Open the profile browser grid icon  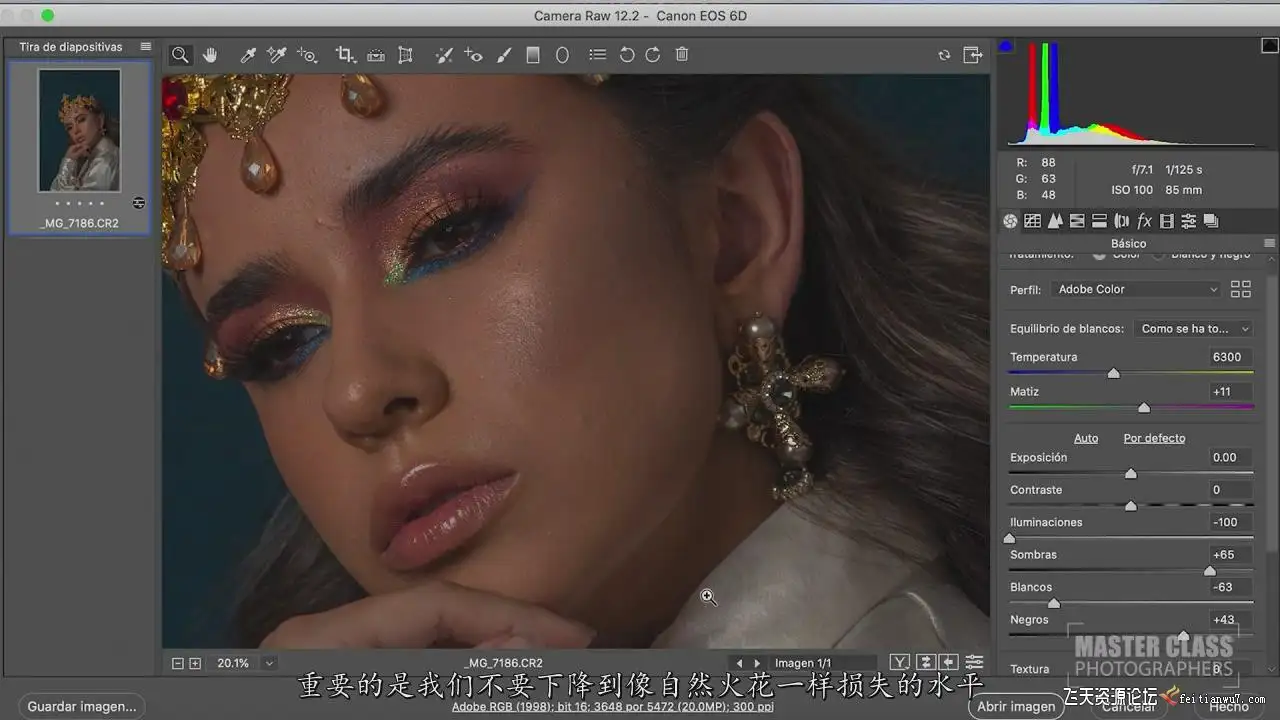1241,289
